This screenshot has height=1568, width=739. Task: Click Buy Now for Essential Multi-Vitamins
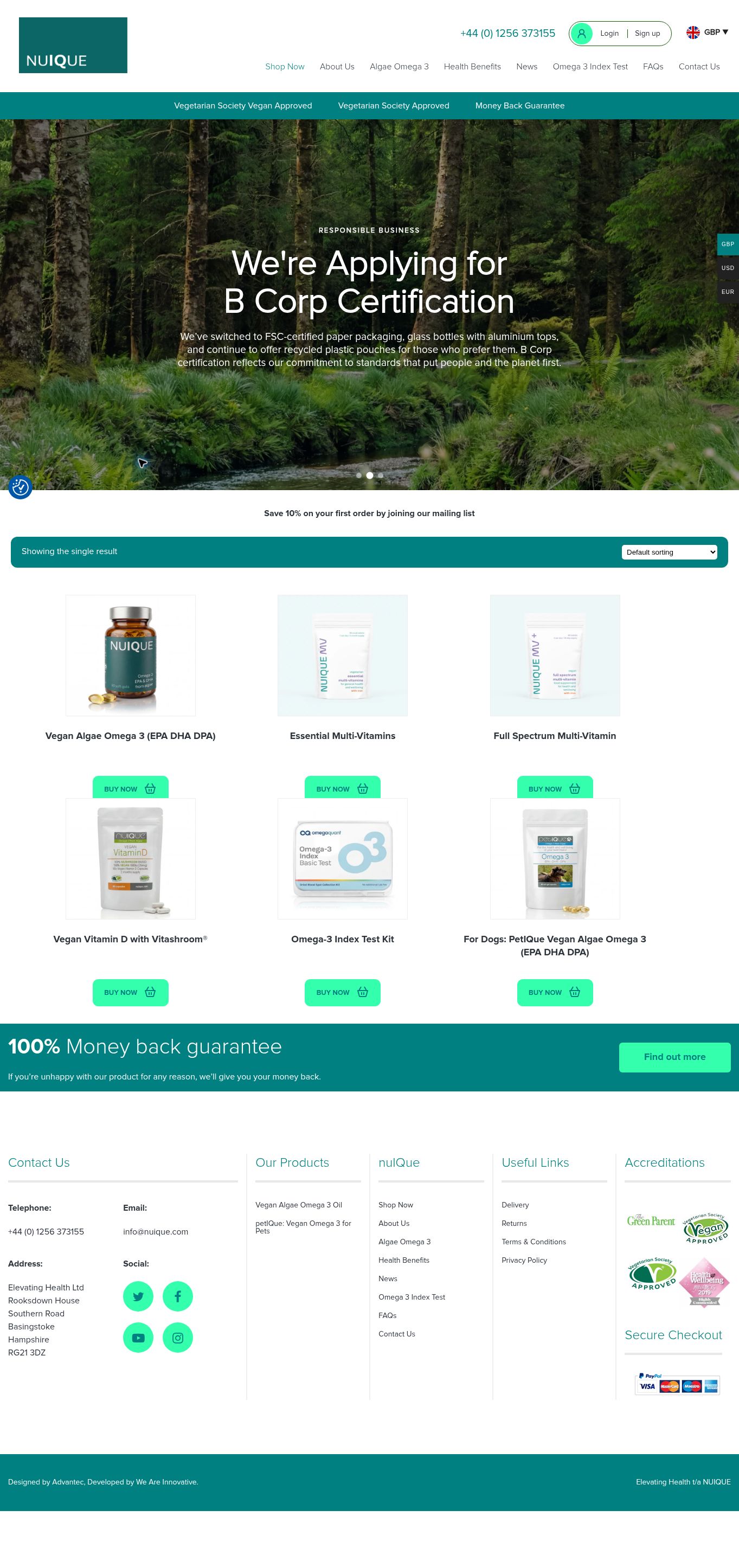click(343, 788)
